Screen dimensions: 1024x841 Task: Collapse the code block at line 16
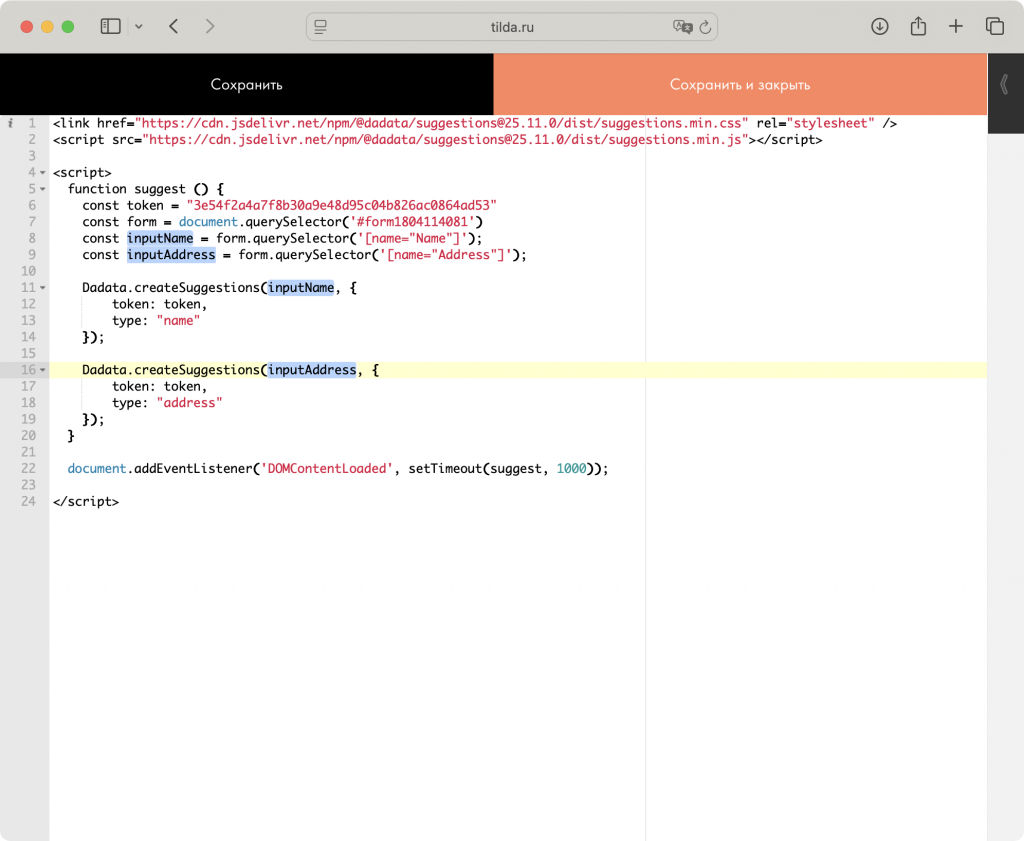(x=43, y=371)
